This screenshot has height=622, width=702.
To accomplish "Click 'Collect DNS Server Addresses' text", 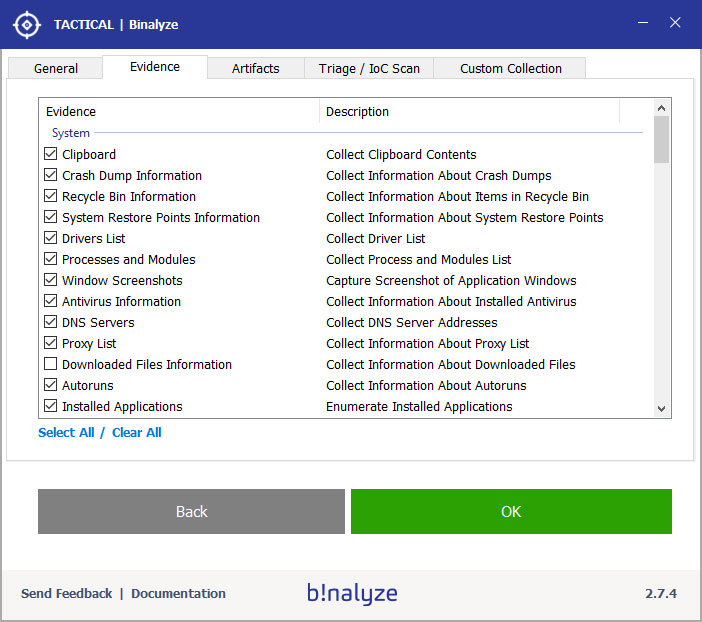I will 412,322.
